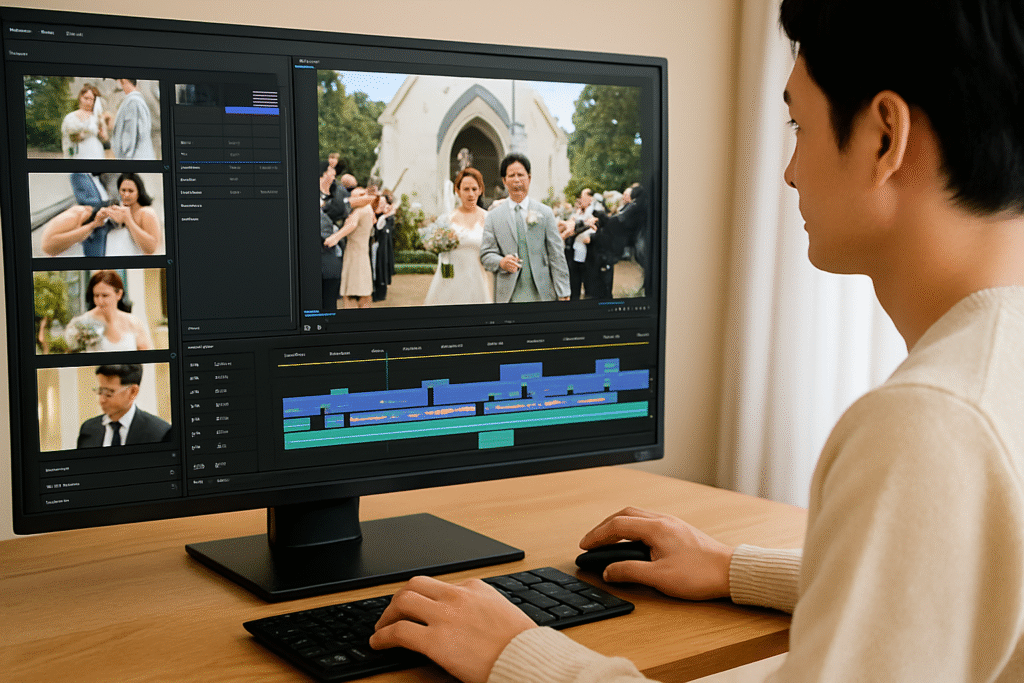The height and width of the screenshot is (683, 1024).
Task: Click the small icon below the clasped-hands thumbnail's right corner
Action: pyautogui.click(x=170, y=262)
